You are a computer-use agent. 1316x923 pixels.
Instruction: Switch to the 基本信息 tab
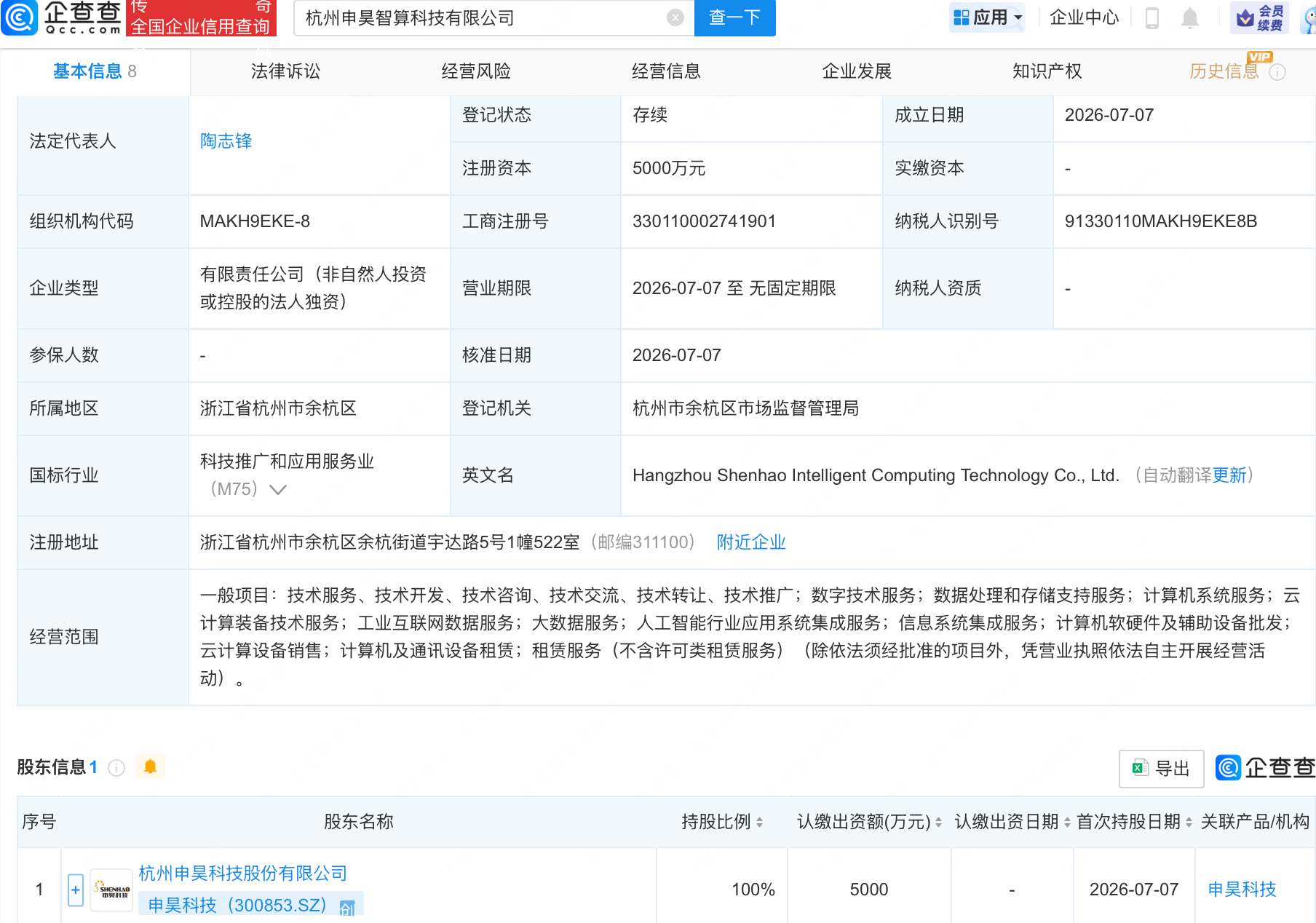(x=95, y=71)
